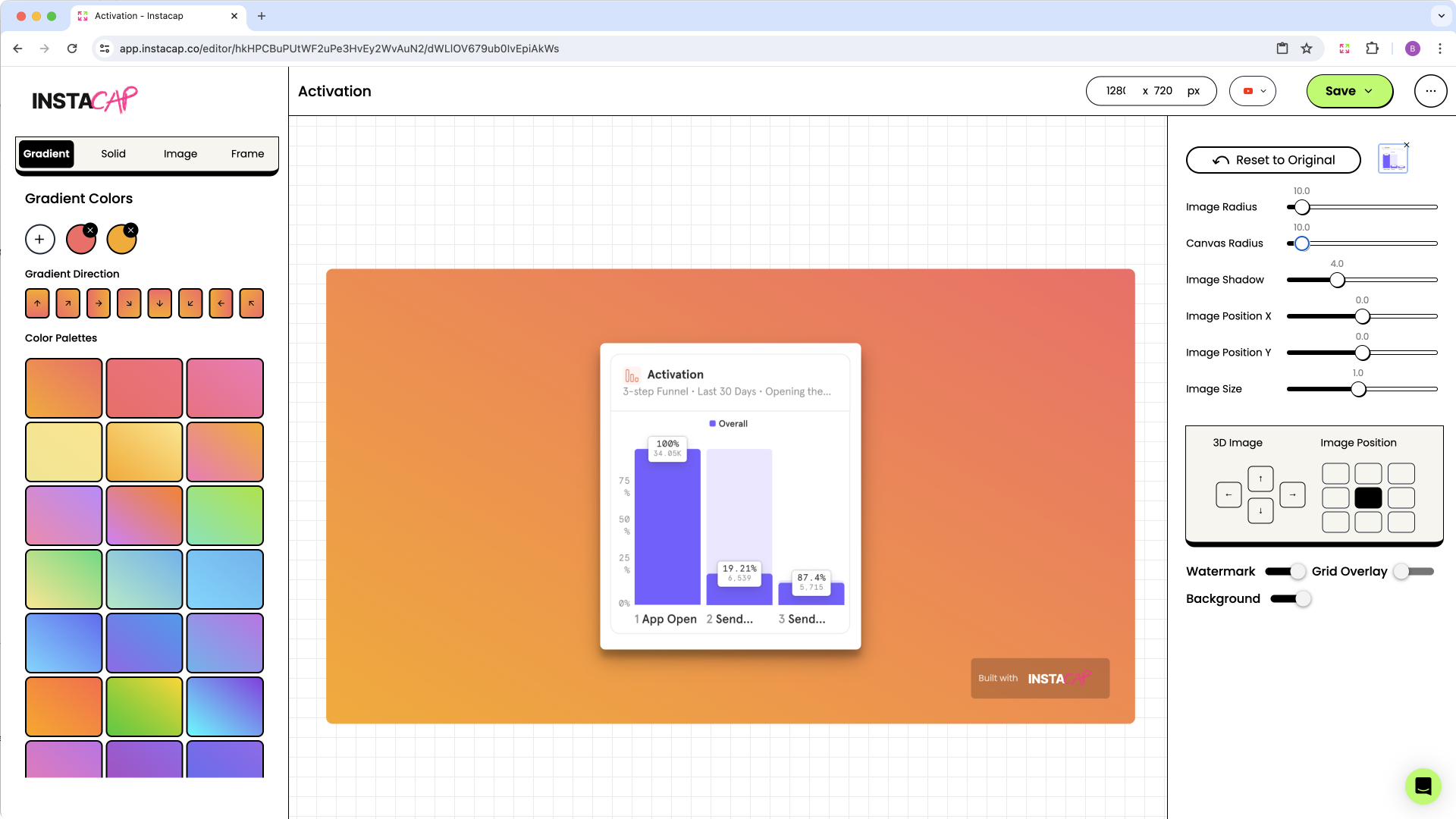Select the left-pointing gradient direction icon
Viewport: 1456px width, 819px height.
[221, 303]
